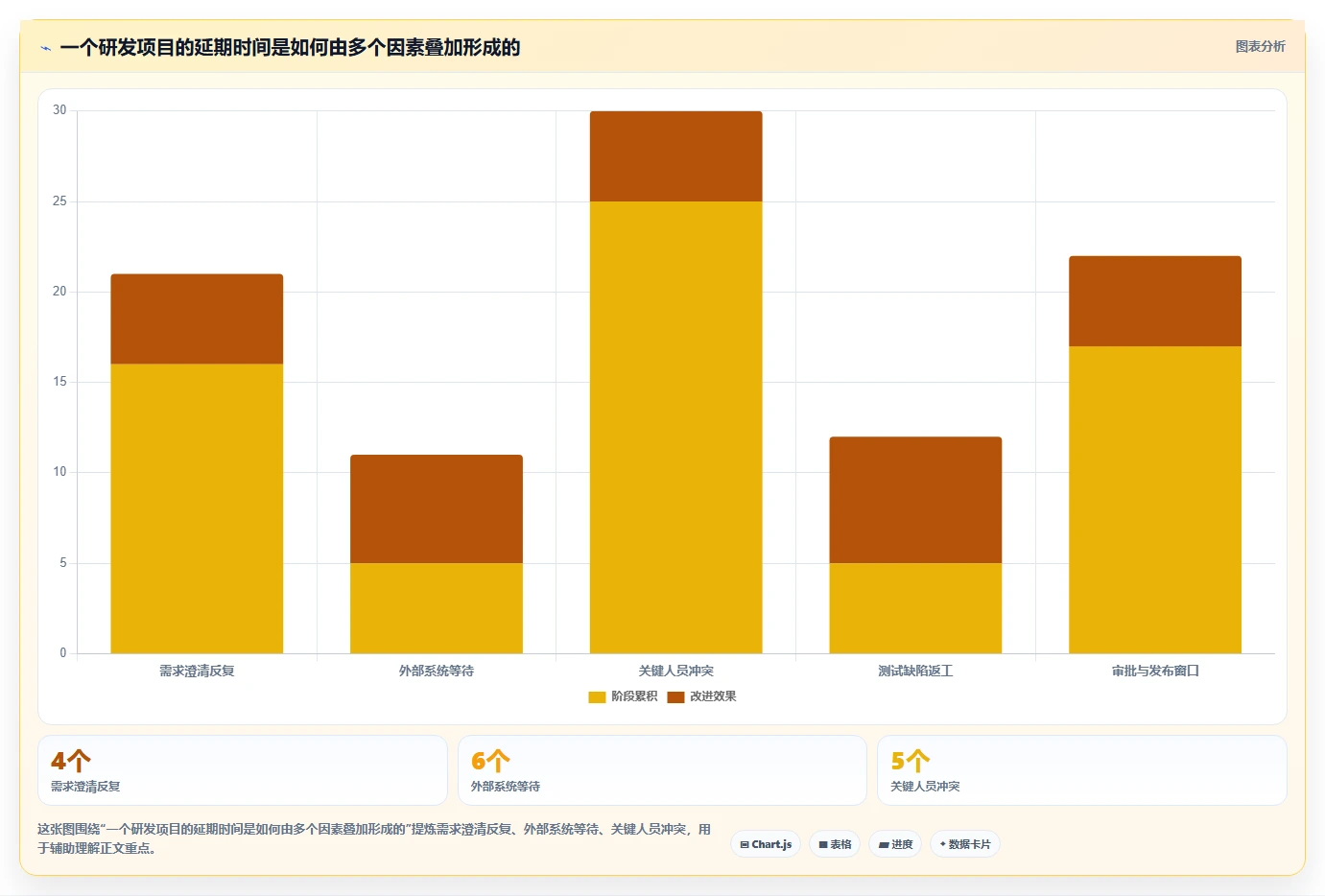Click the 数据卡片 tag pill

pyautogui.click(x=965, y=844)
